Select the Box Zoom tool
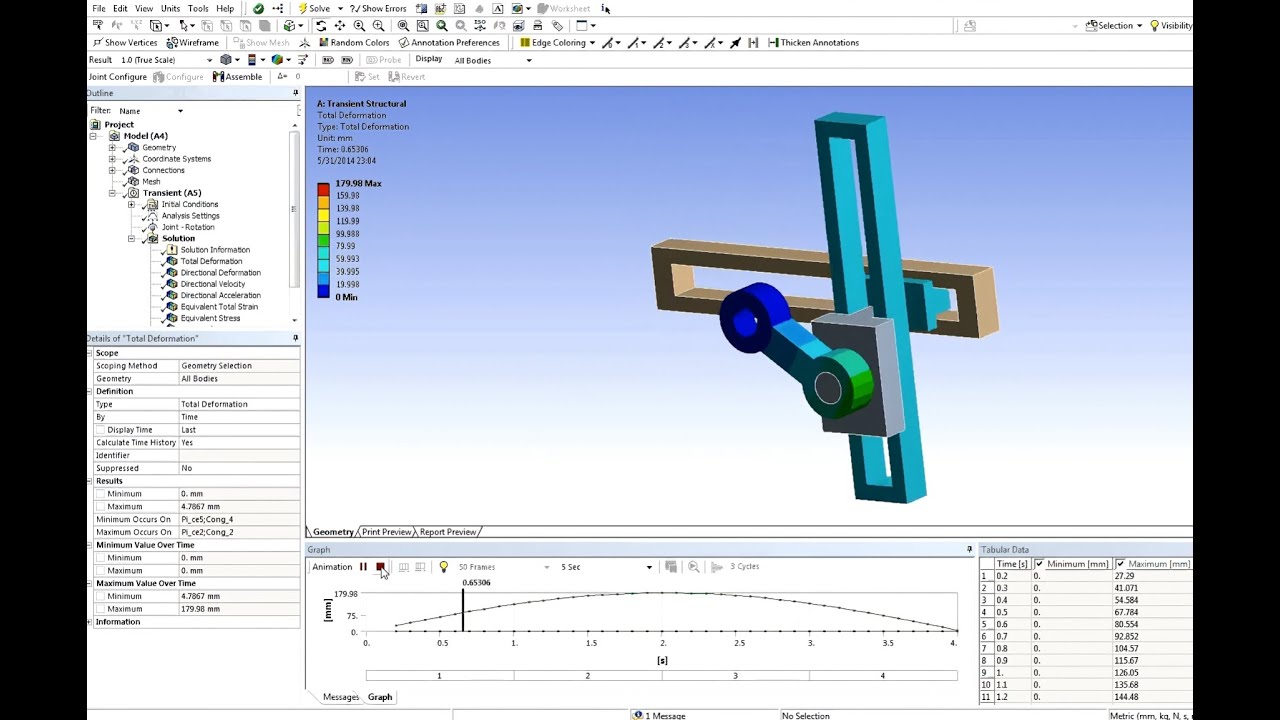 (378, 26)
